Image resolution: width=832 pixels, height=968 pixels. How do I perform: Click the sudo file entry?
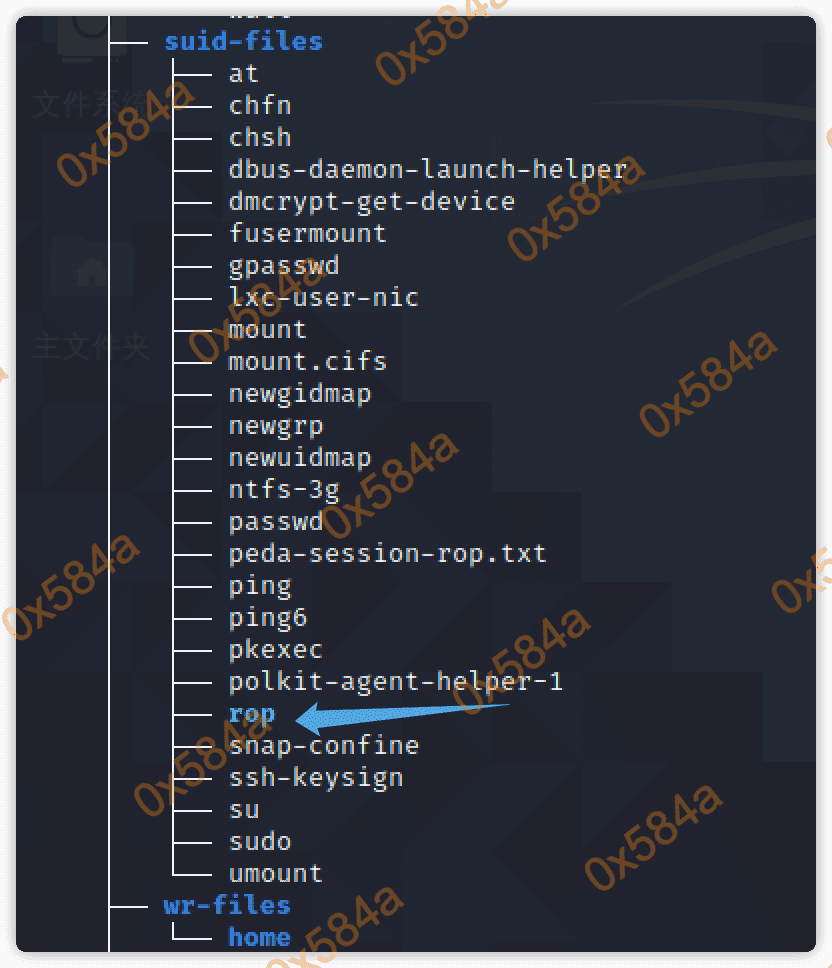pos(260,842)
